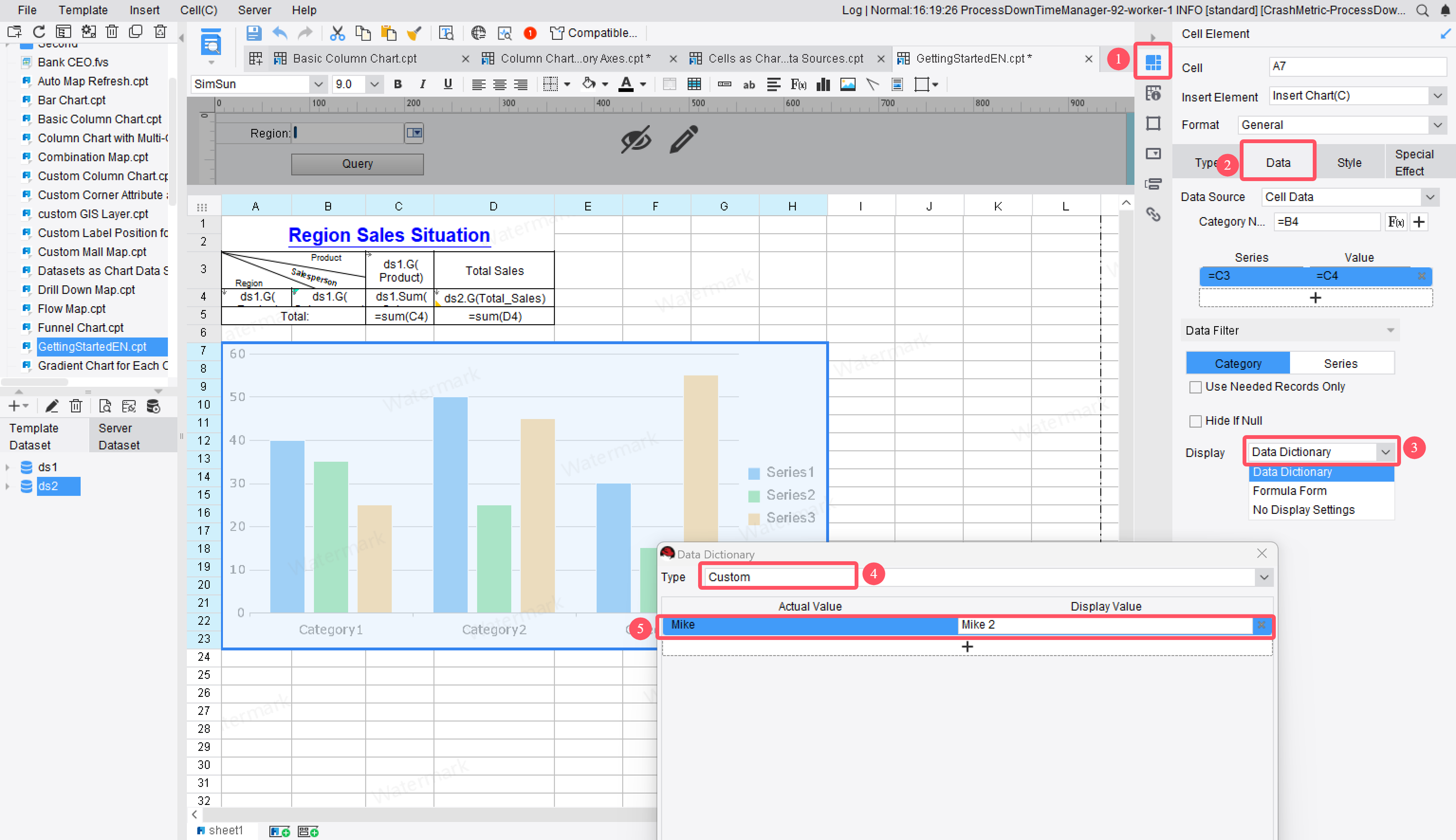
Task: Click the Bold formatting icon
Action: click(397, 84)
